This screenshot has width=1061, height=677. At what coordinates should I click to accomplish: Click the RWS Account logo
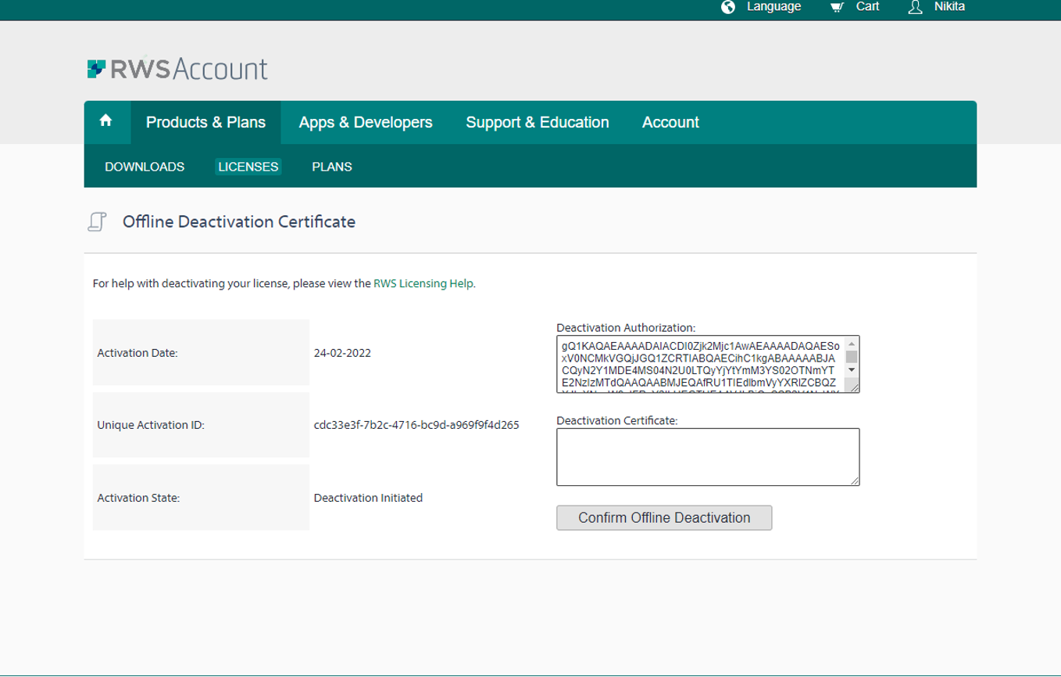tap(177, 68)
